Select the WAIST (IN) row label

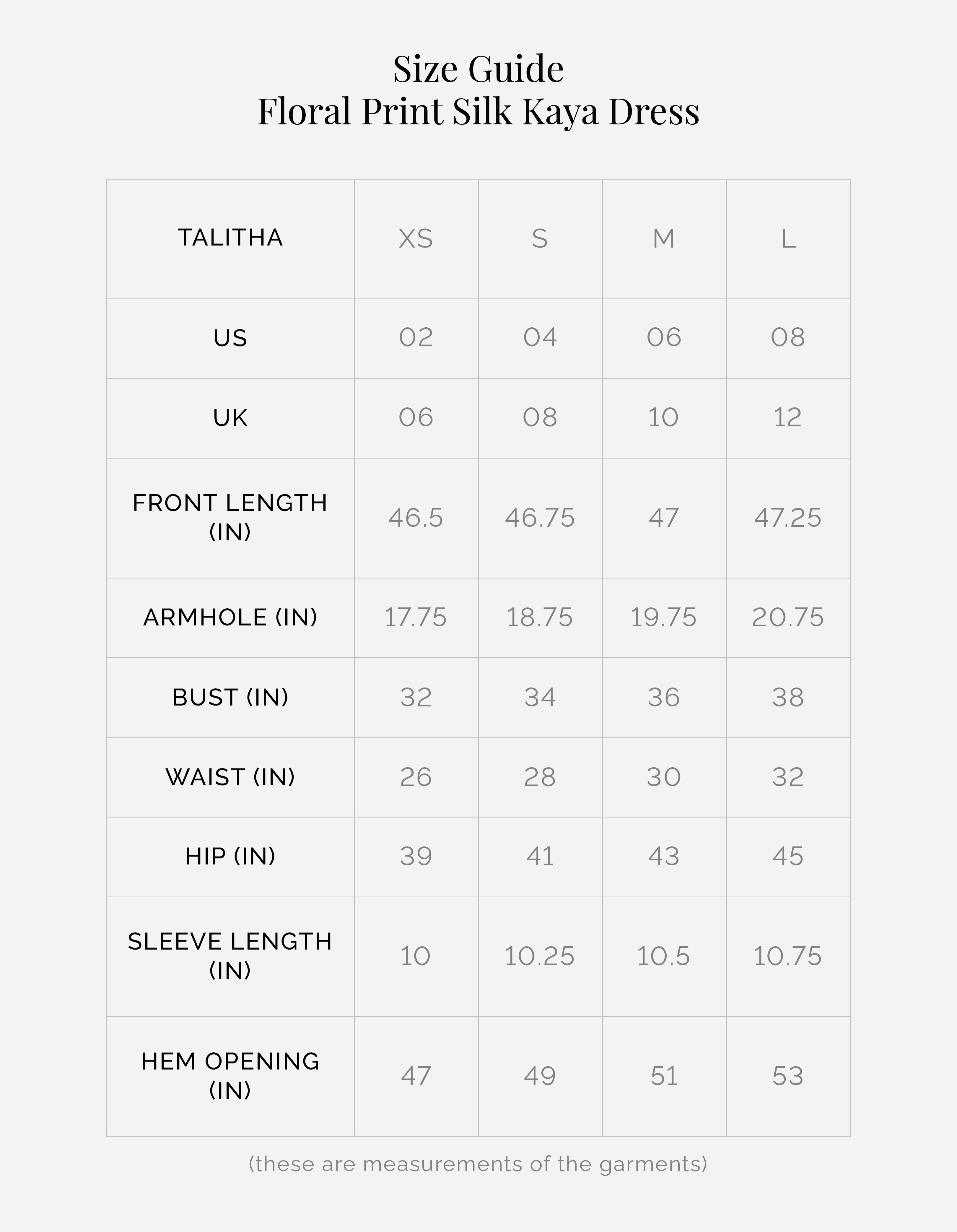click(230, 777)
